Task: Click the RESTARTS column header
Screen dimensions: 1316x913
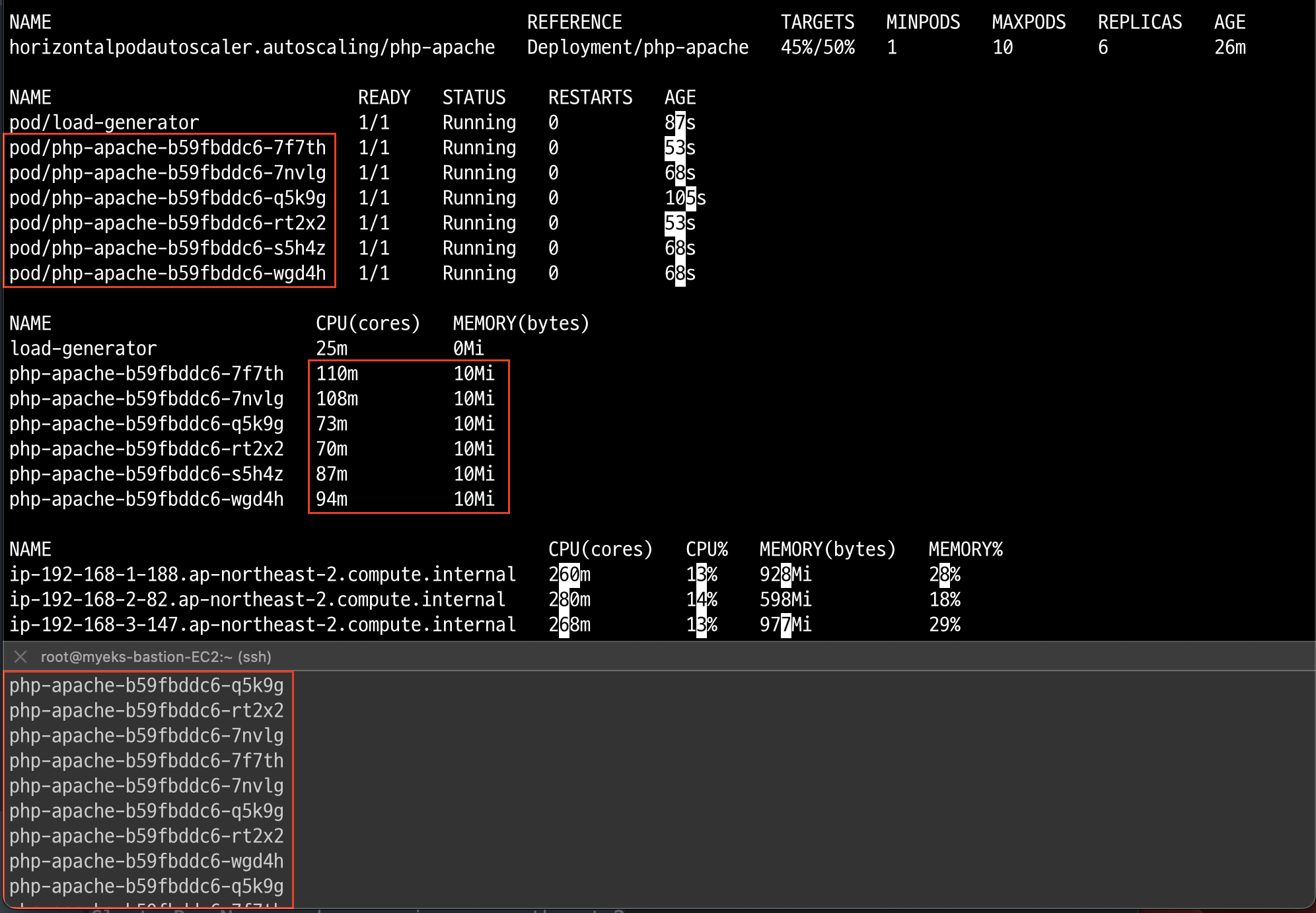Action: tap(590, 98)
